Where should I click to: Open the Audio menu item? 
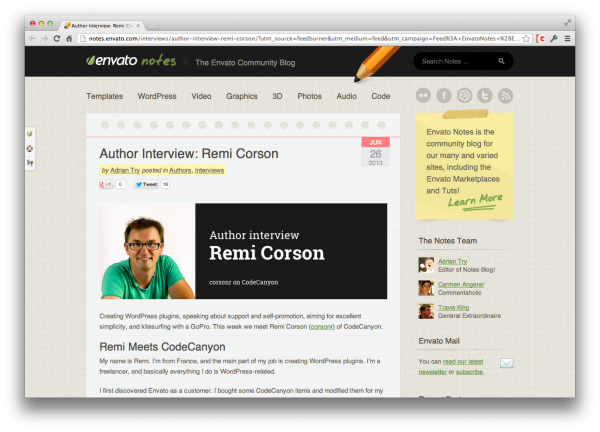pyautogui.click(x=347, y=96)
